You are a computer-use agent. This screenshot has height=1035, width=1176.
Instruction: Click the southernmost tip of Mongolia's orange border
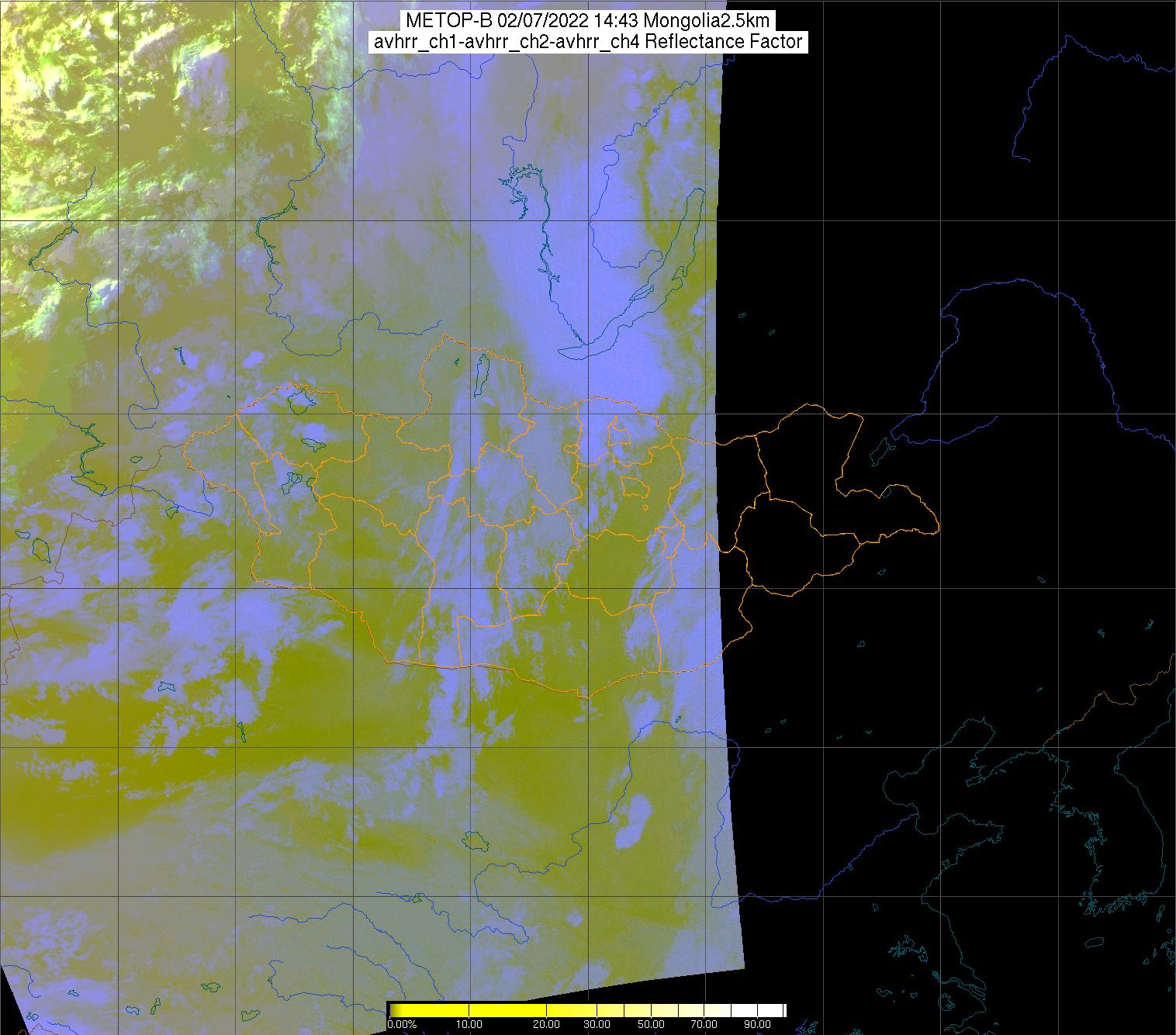coord(587,696)
